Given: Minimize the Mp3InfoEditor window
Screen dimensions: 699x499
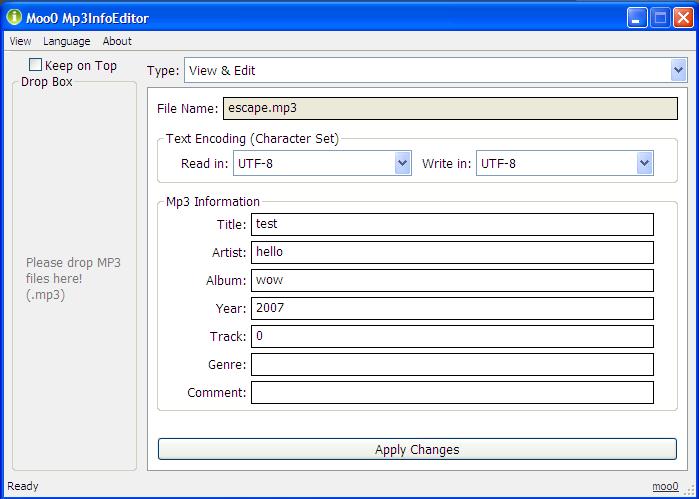Looking at the screenshot, I should pos(637,18).
